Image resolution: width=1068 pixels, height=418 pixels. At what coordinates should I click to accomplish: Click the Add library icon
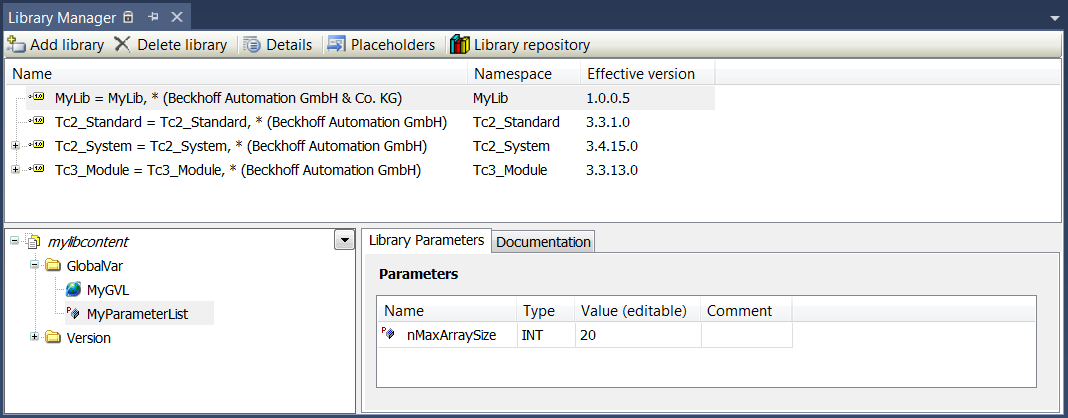tap(16, 45)
